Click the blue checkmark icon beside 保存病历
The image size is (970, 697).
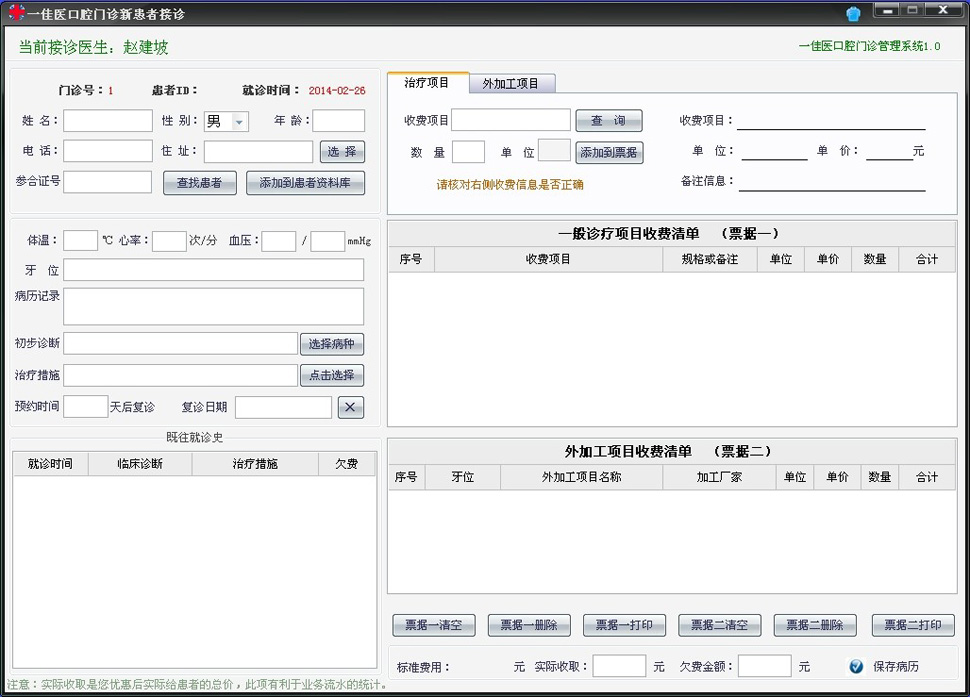(857, 667)
